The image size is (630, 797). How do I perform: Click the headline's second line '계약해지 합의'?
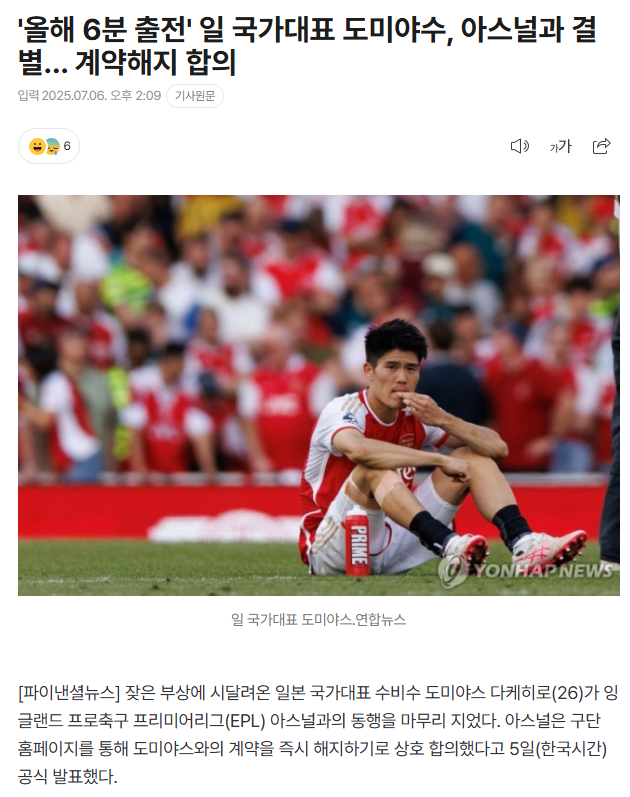click(155, 63)
